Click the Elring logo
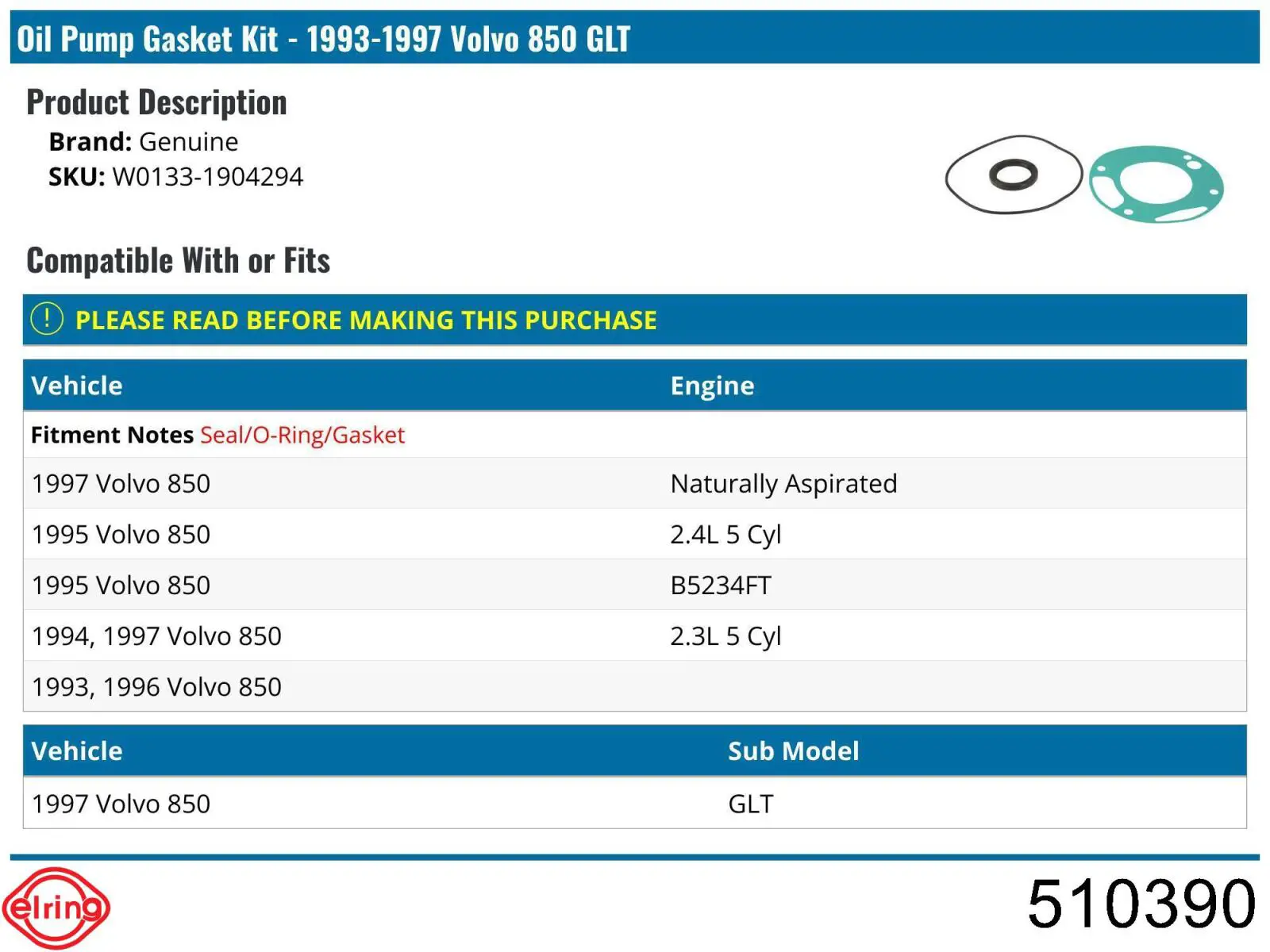The width and height of the screenshot is (1270, 952). pos(56,908)
